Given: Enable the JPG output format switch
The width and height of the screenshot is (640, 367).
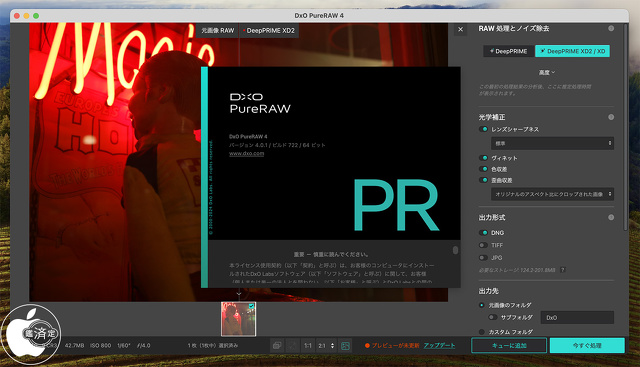Looking at the screenshot, I should [483, 258].
